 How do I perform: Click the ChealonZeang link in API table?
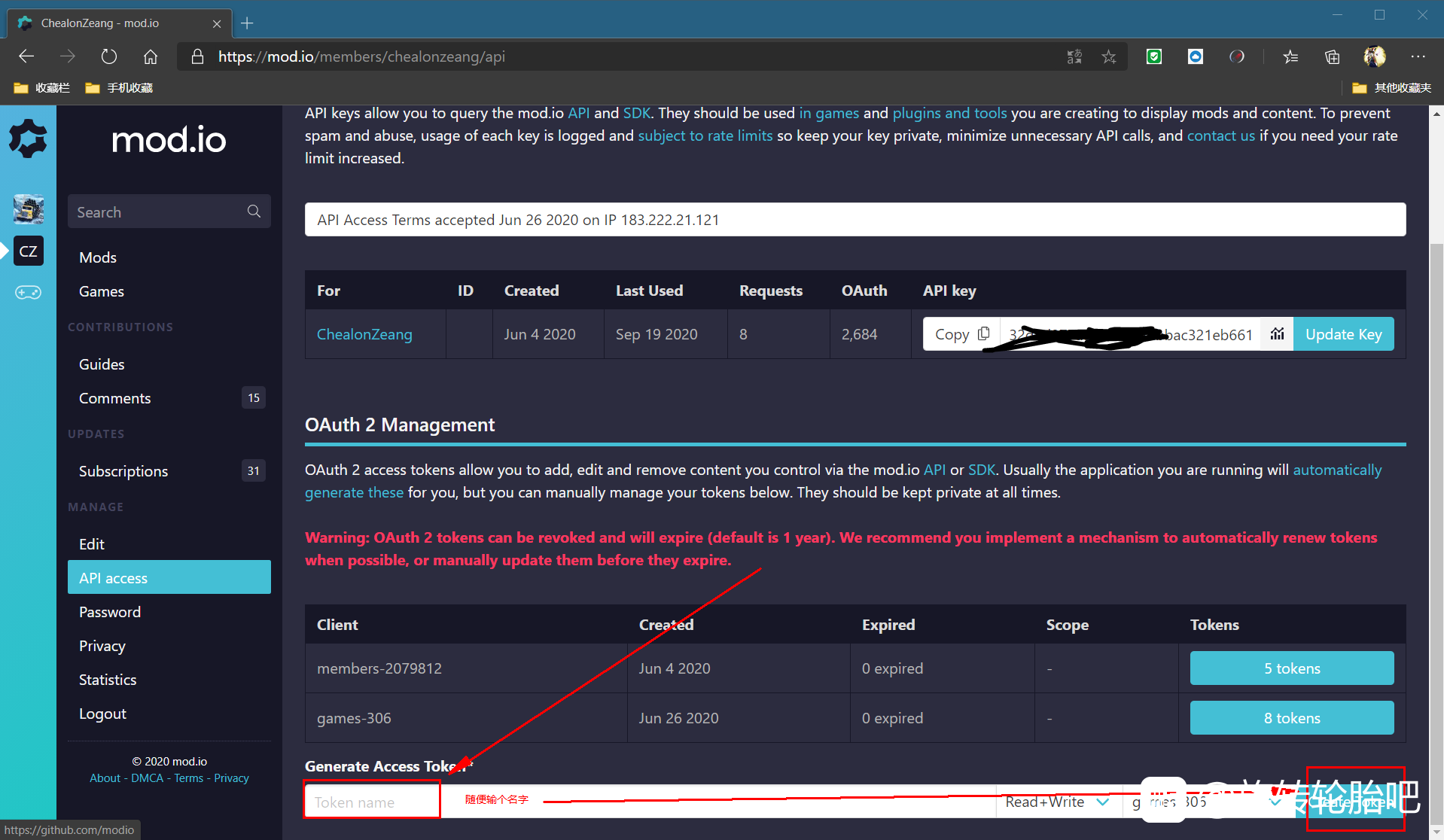point(364,334)
